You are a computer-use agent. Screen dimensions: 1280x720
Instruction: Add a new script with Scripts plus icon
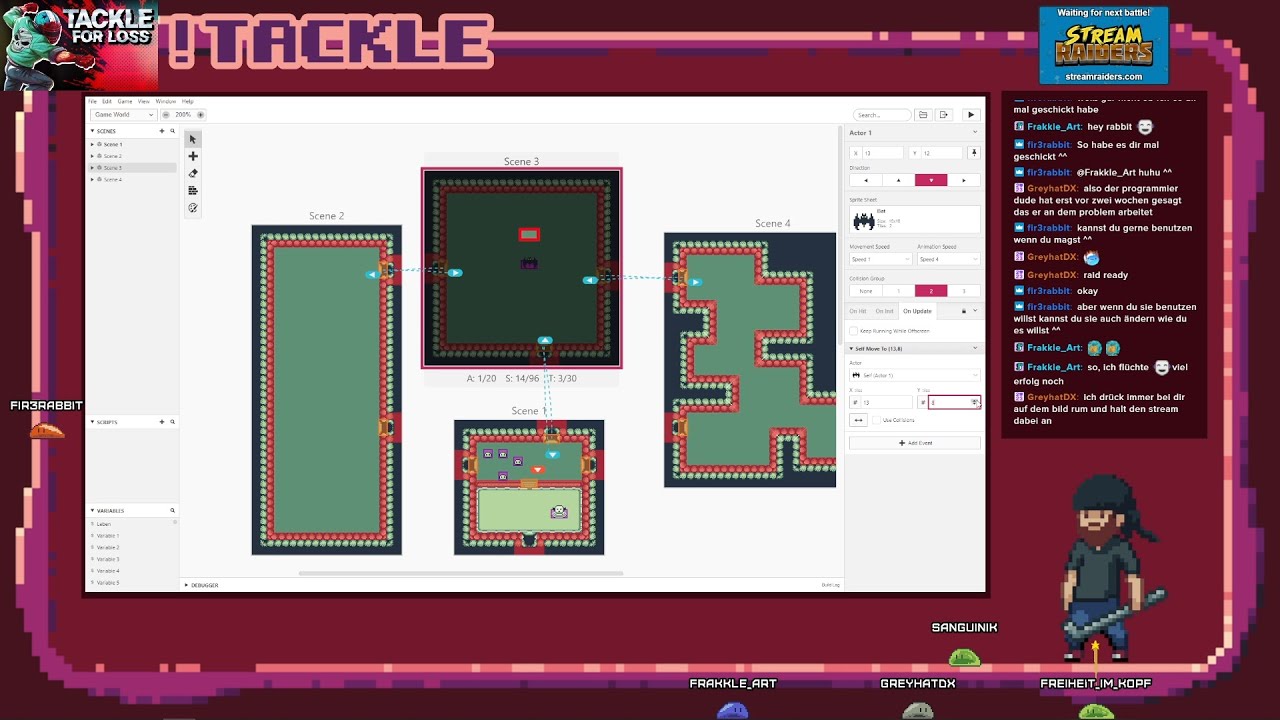click(x=162, y=422)
